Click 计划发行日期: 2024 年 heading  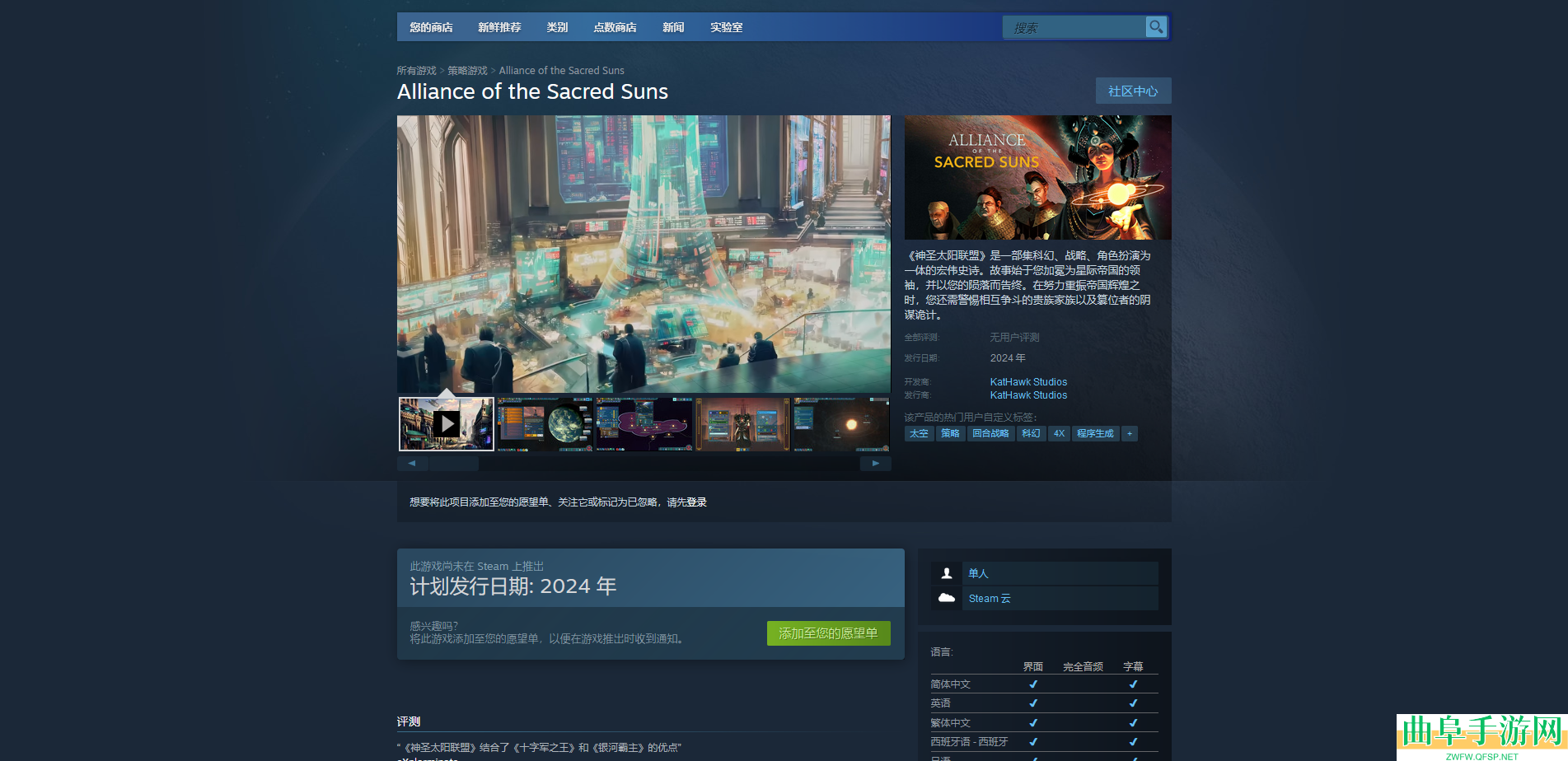coord(513,586)
